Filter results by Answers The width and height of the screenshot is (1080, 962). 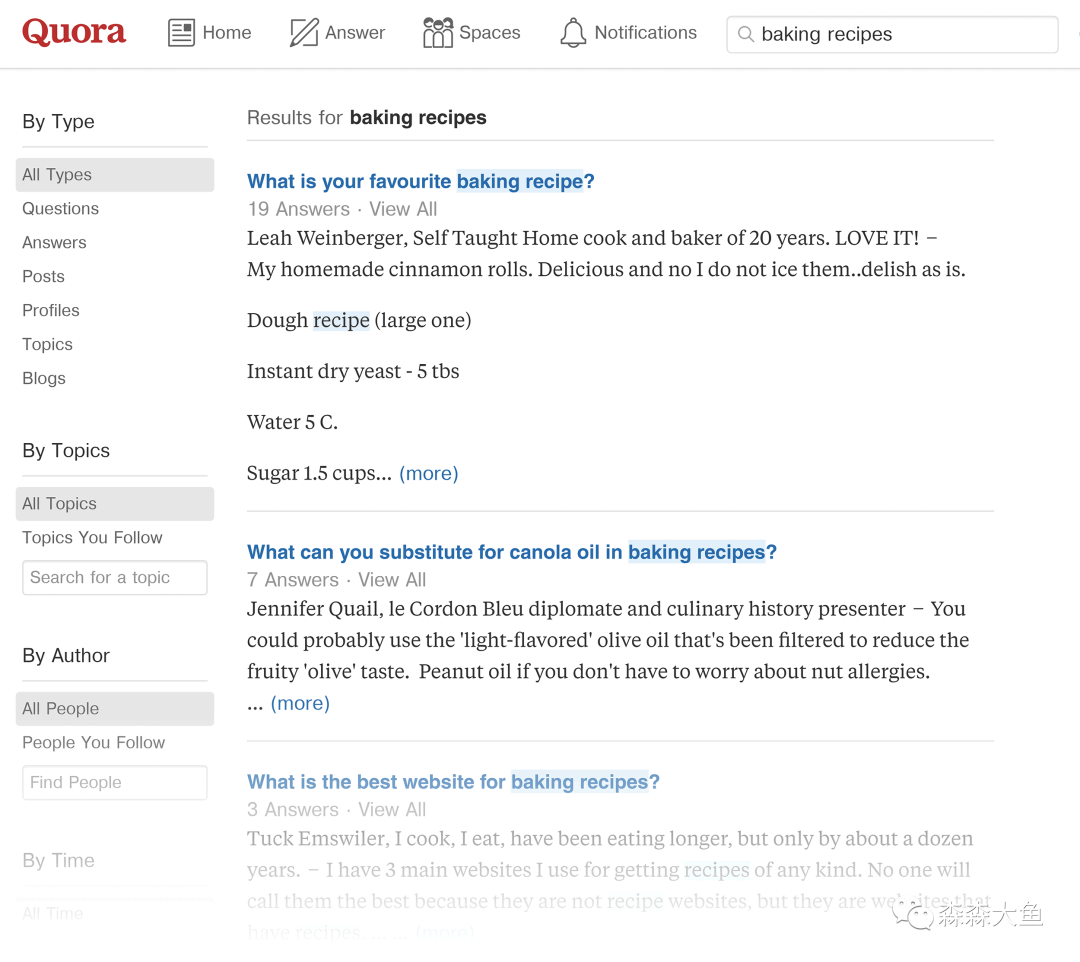pyautogui.click(x=54, y=242)
